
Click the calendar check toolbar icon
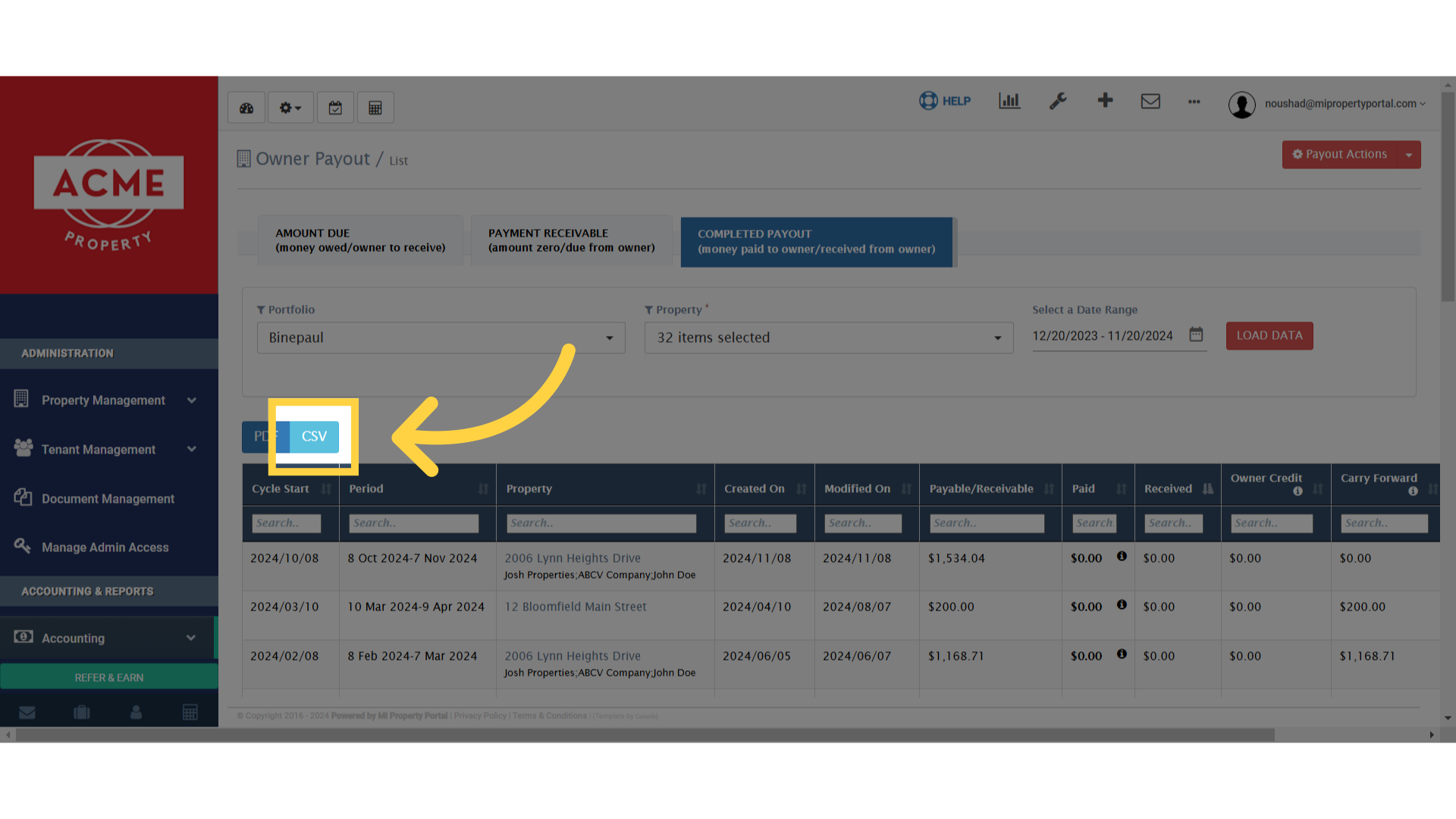tap(335, 108)
